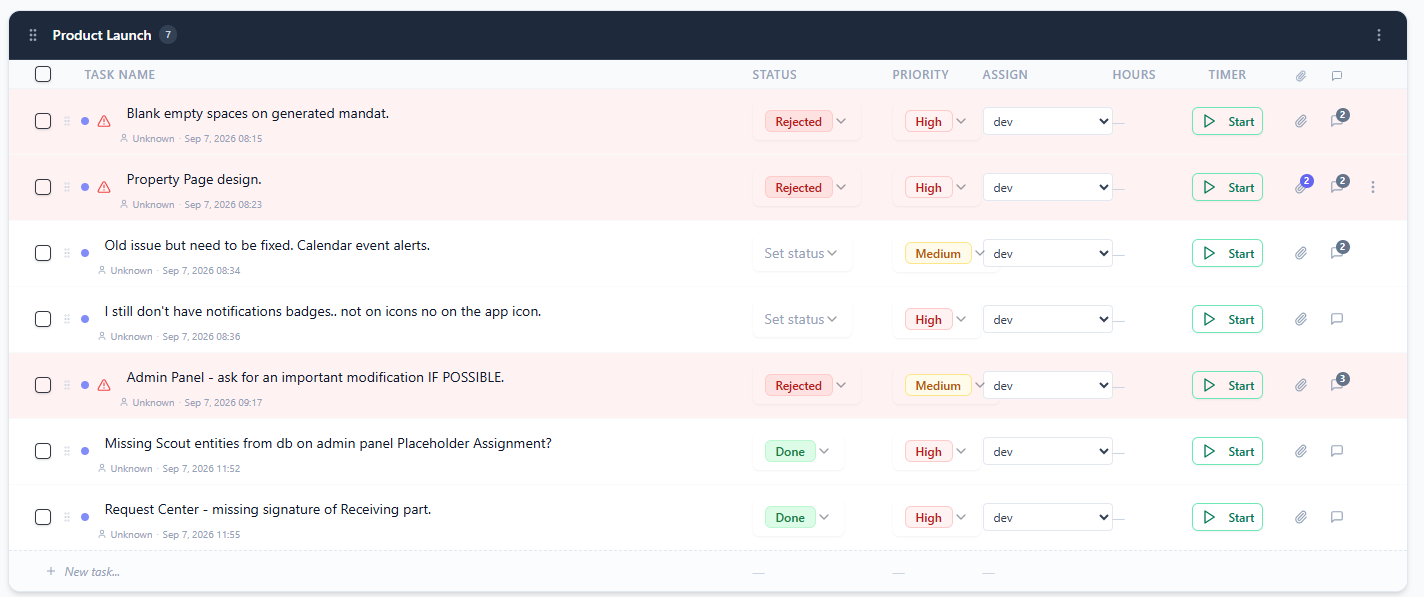Click warning triangle on Property Page design
Image resolution: width=1424 pixels, height=597 pixels.
[104, 187]
